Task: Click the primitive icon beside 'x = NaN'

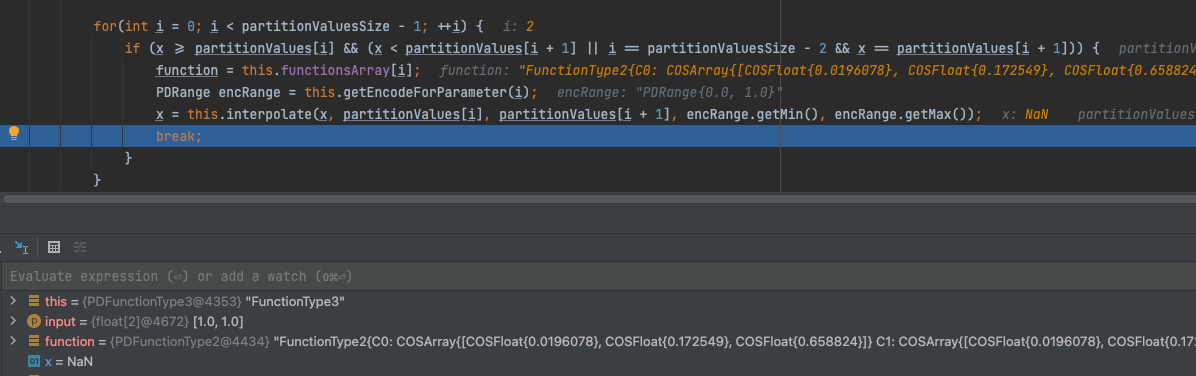Action: [x=34, y=362]
